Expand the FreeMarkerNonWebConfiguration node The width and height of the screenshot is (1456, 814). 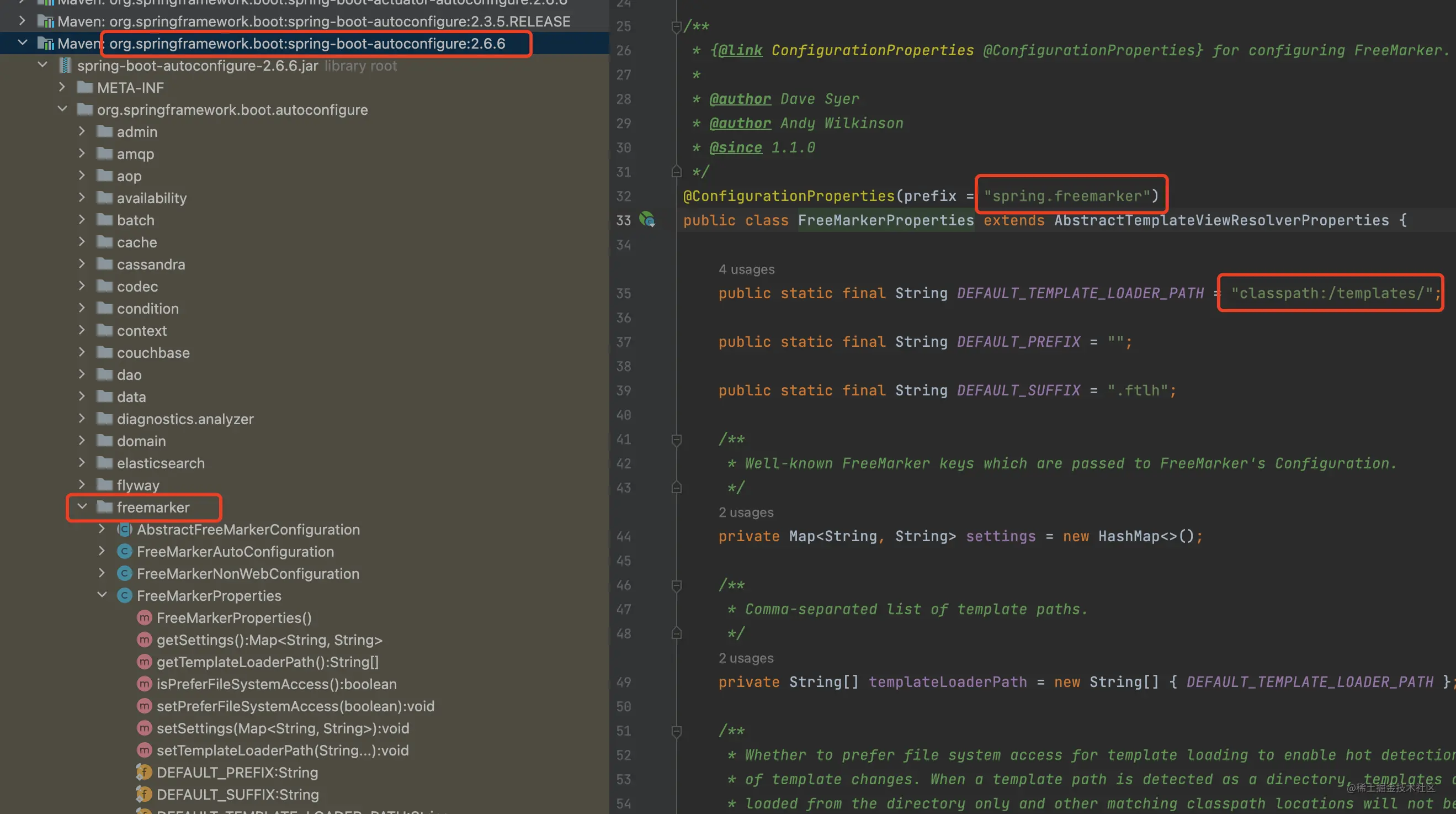pos(102,573)
